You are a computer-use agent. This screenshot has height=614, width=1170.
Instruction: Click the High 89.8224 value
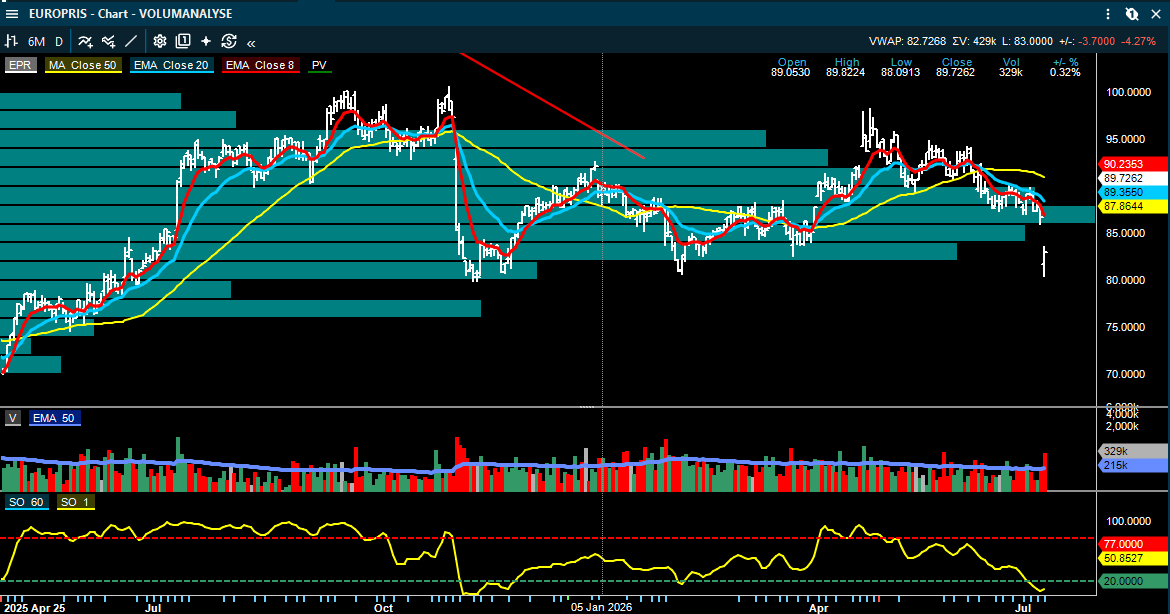pos(845,72)
